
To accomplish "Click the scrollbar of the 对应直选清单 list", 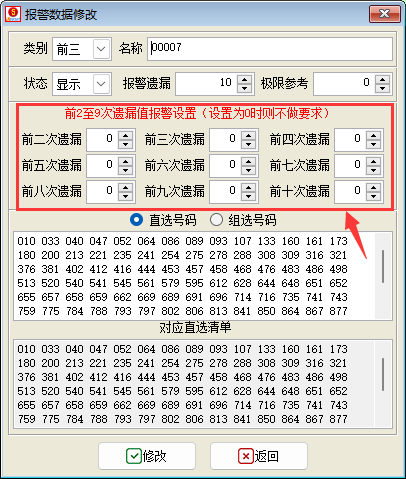I will tap(383, 383).
